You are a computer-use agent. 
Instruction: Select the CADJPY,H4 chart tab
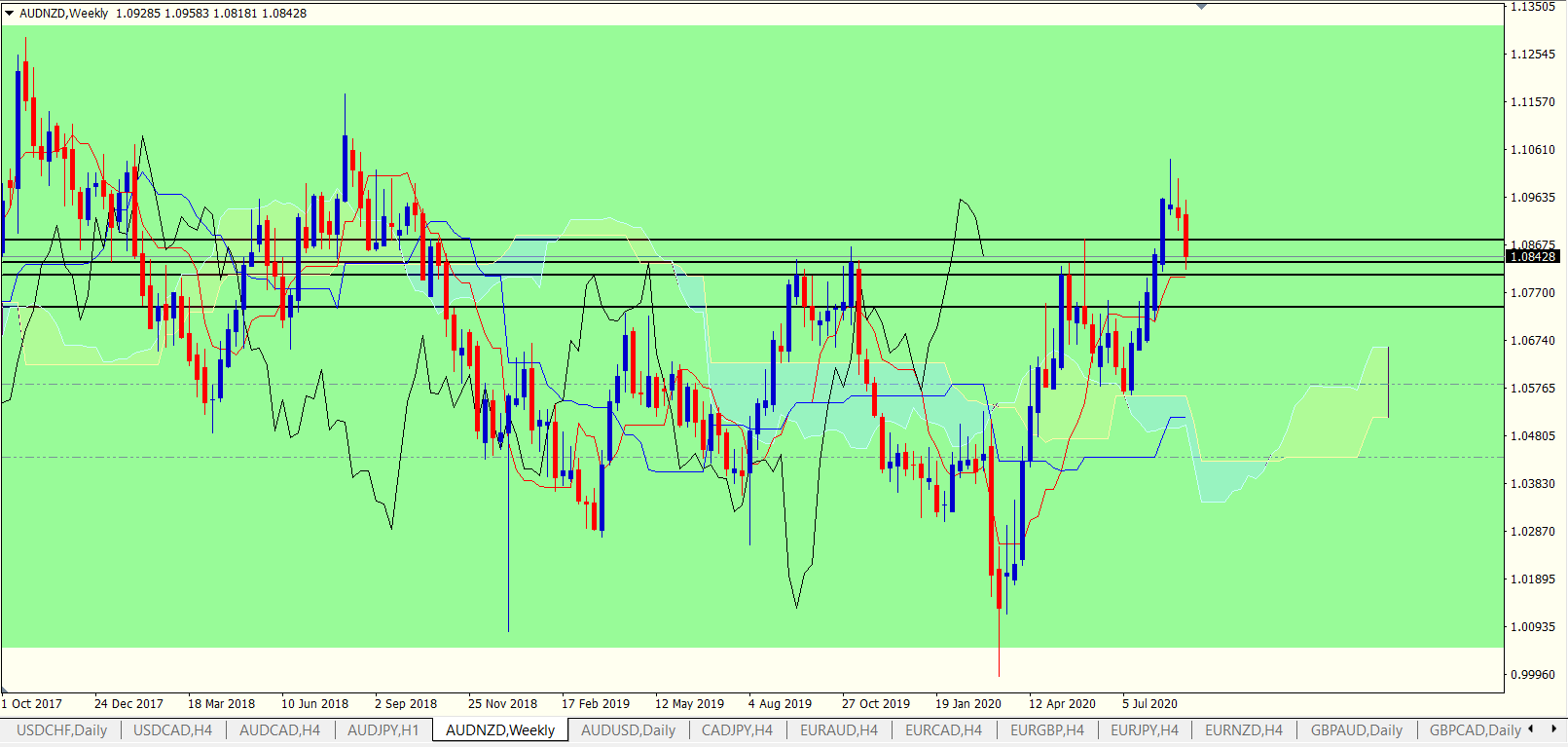click(737, 730)
